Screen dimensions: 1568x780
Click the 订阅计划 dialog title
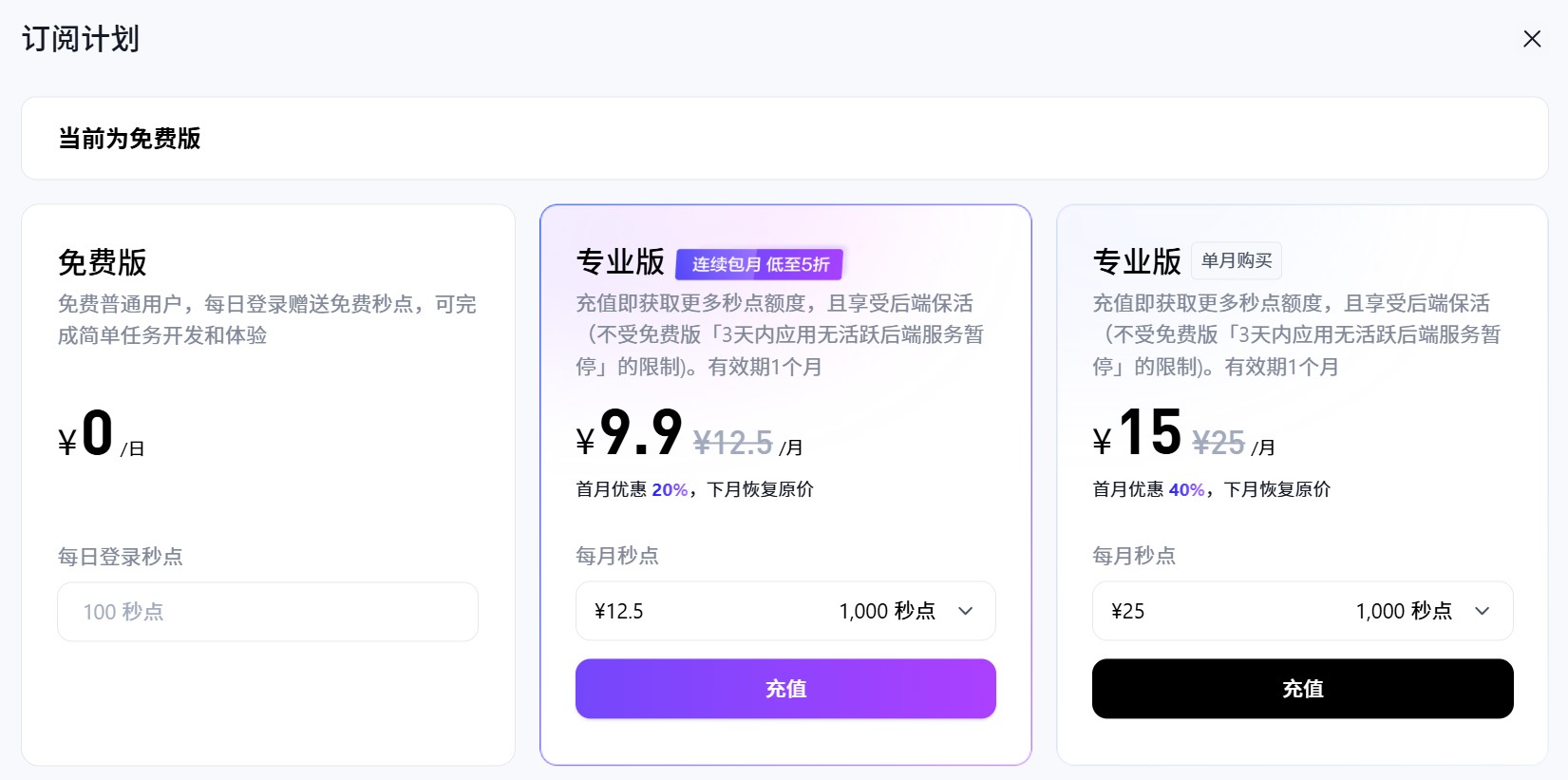pyautogui.click(x=79, y=39)
